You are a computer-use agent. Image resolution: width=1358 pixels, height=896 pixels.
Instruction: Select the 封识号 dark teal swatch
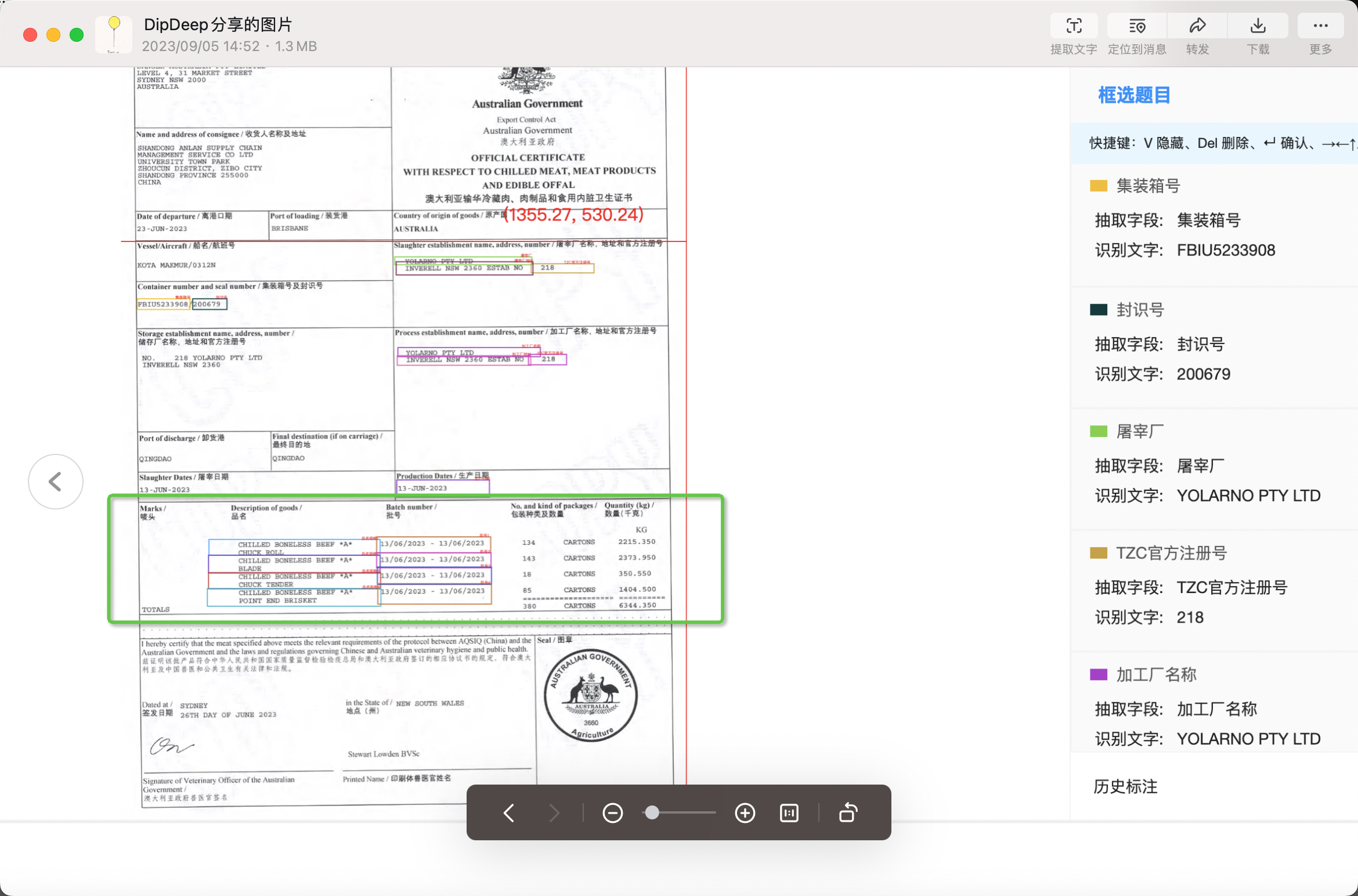pyautogui.click(x=1098, y=310)
